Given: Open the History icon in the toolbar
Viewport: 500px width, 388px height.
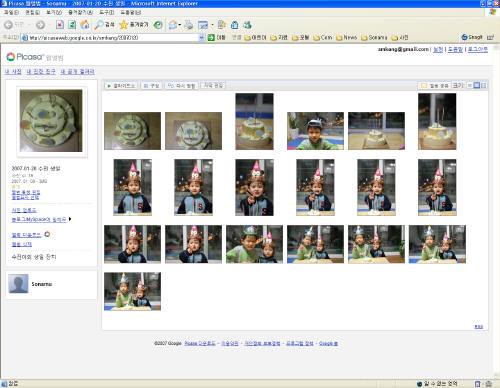Looking at the screenshot, I should pyautogui.click(x=158, y=25).
